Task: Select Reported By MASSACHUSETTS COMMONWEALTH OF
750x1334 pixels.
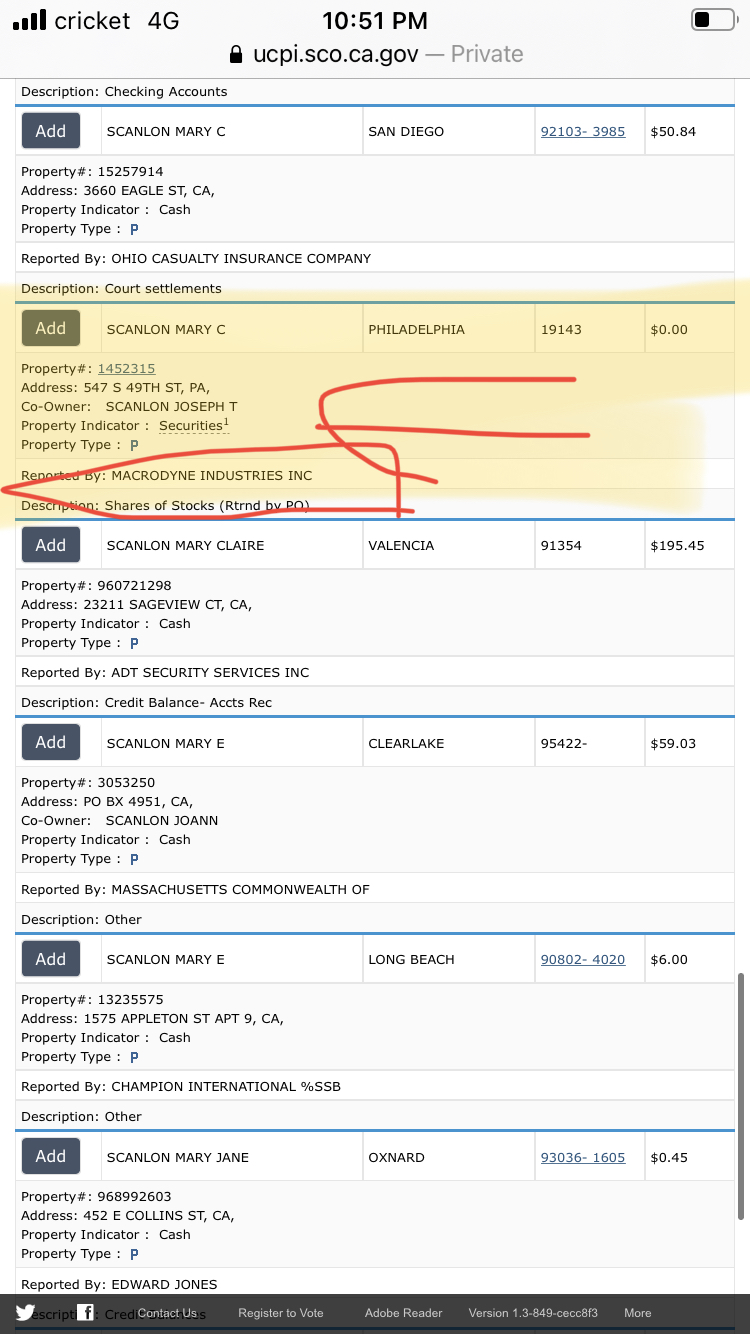Action: pyautogui.click(x=195, y=889)
